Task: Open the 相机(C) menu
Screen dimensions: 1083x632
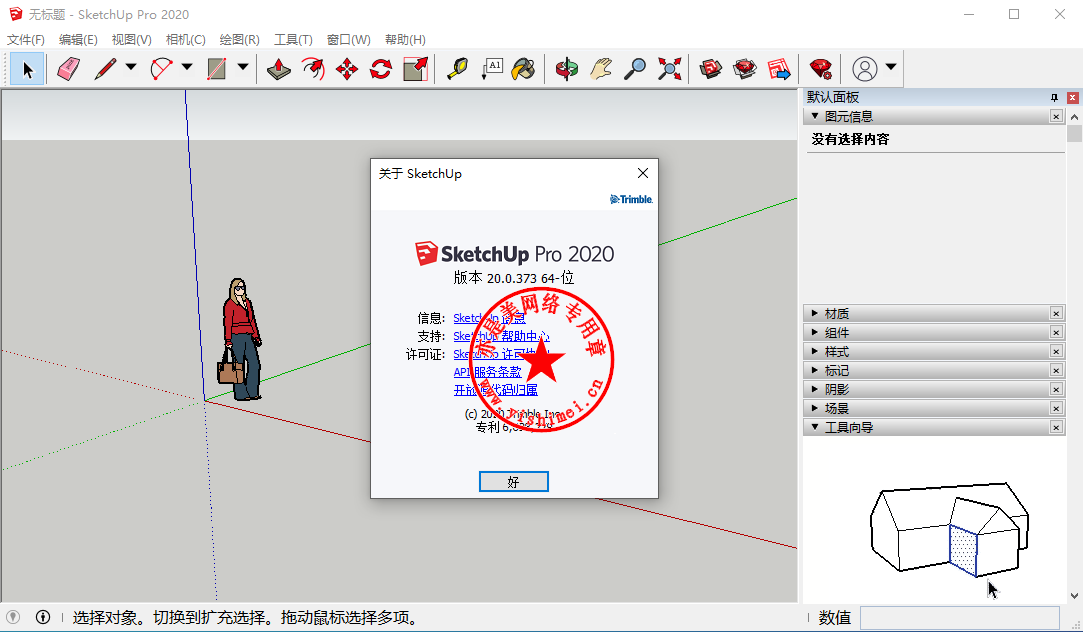Action: pyautogui.click(x=185, y=39)
